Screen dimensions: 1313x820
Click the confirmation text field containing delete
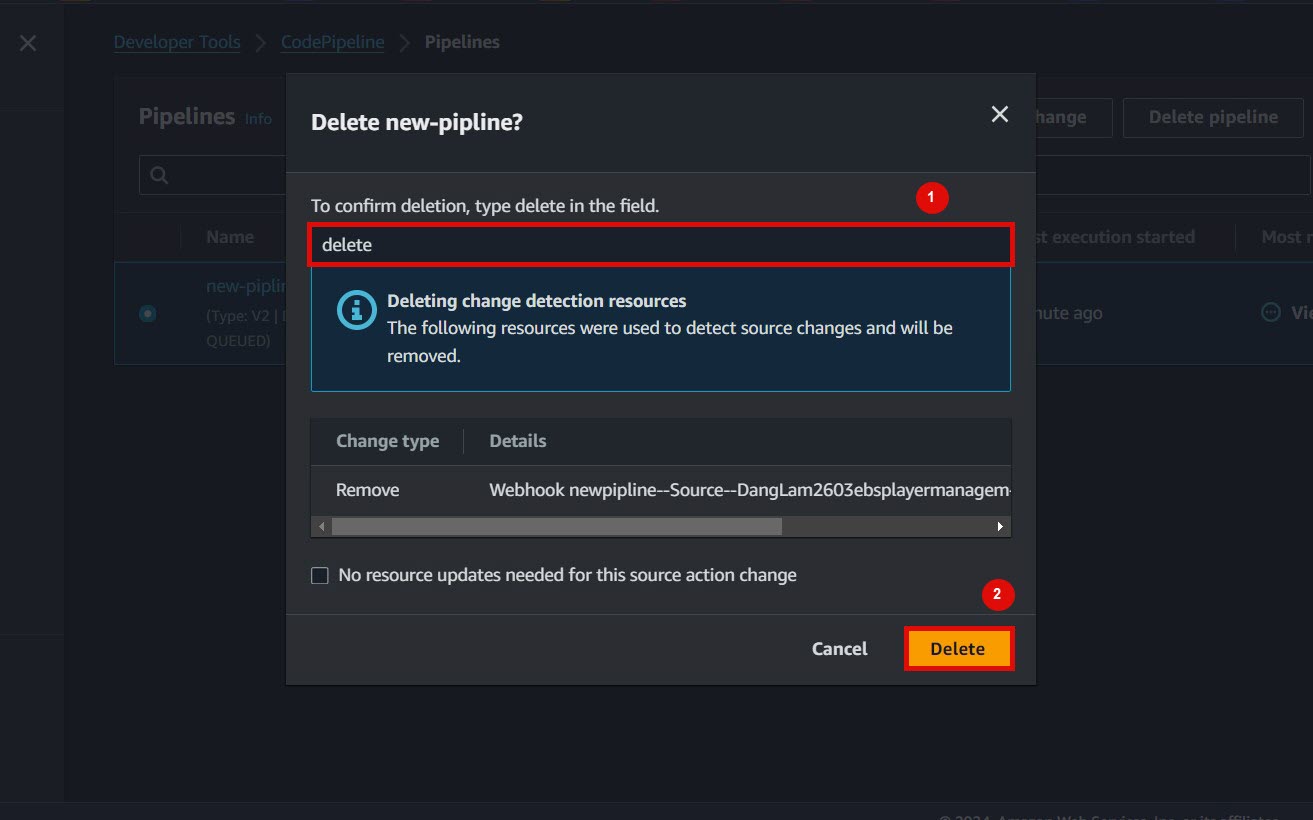(660, 245)
